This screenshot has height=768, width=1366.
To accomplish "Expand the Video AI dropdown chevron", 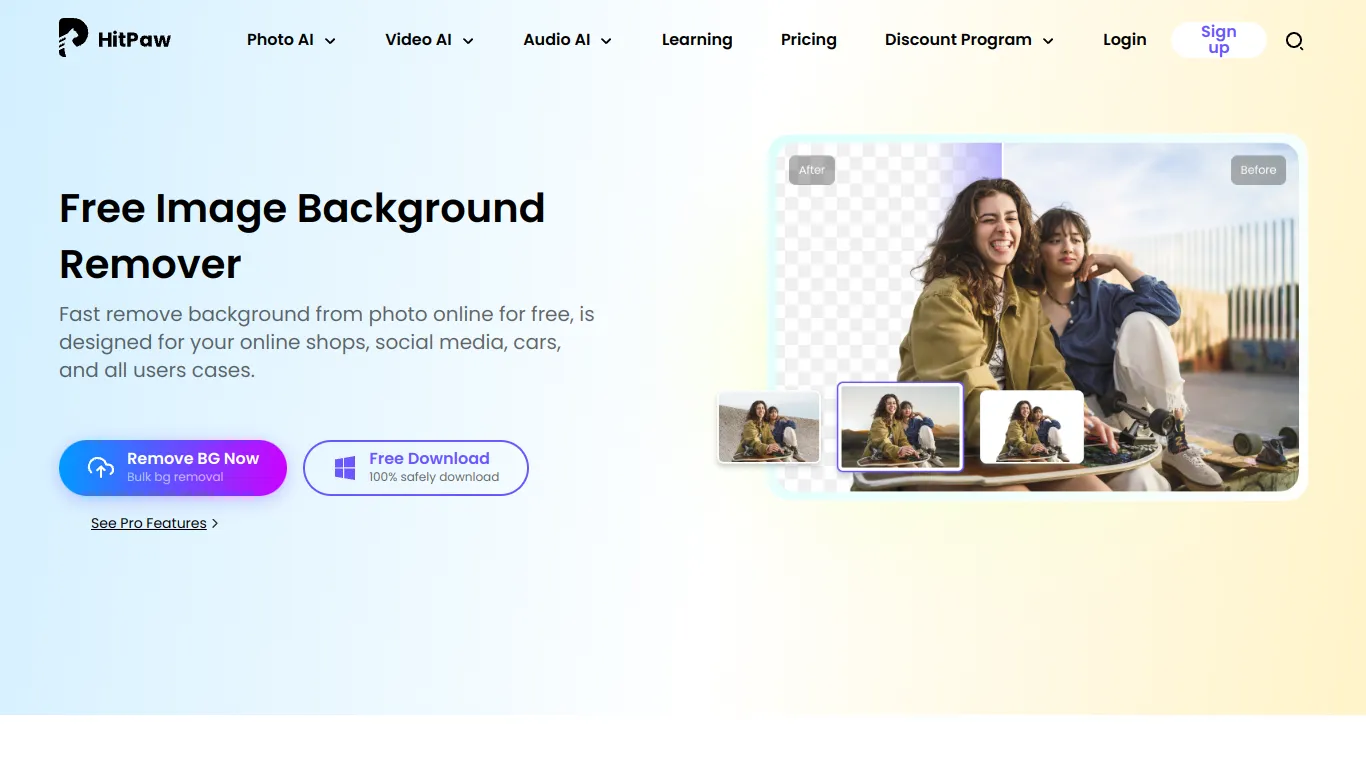I will [x=468, y=41].
